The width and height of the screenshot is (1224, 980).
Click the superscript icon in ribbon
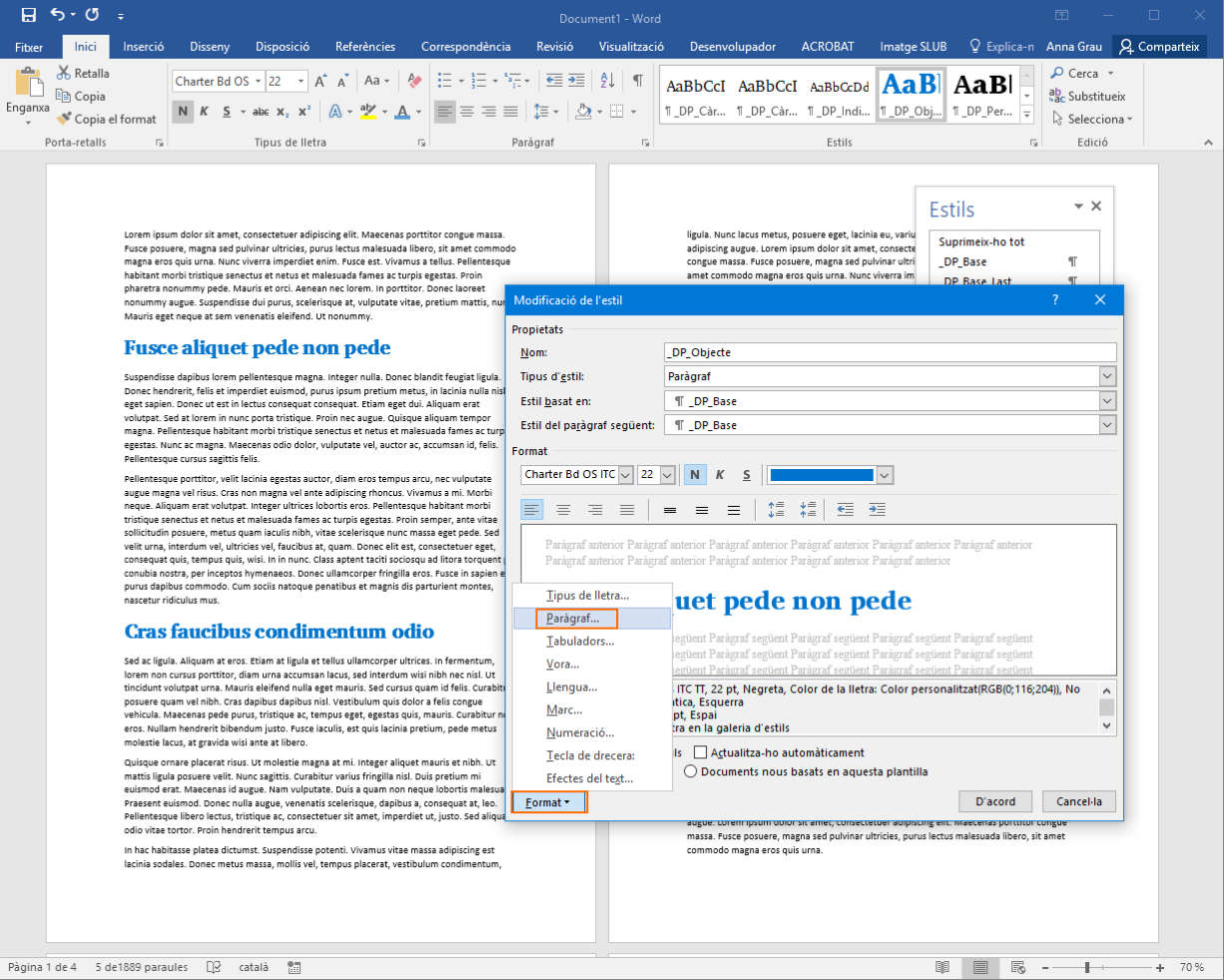pos(305,112)
